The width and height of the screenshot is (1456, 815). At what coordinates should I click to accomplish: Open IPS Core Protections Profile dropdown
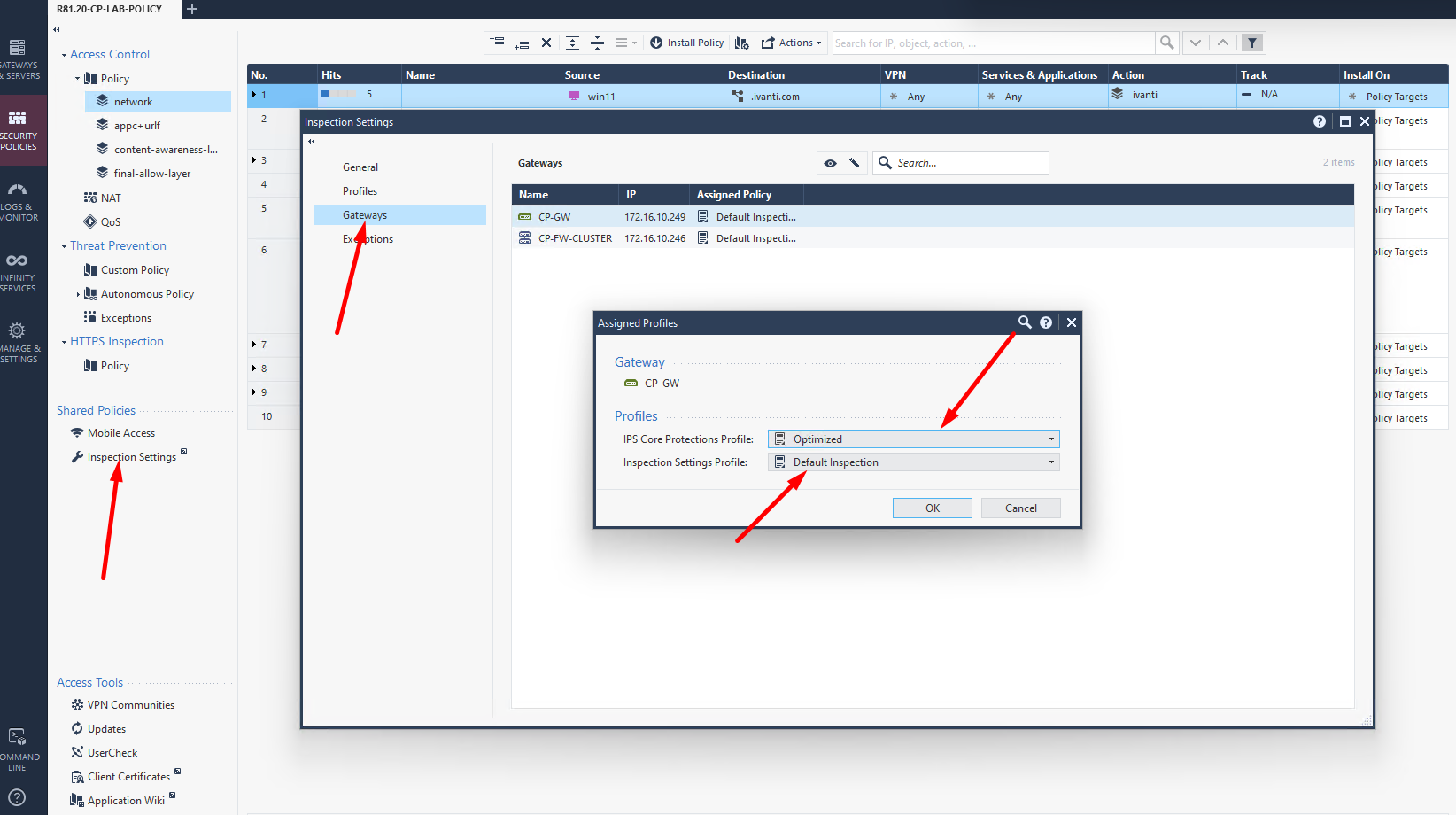[913, 439]
